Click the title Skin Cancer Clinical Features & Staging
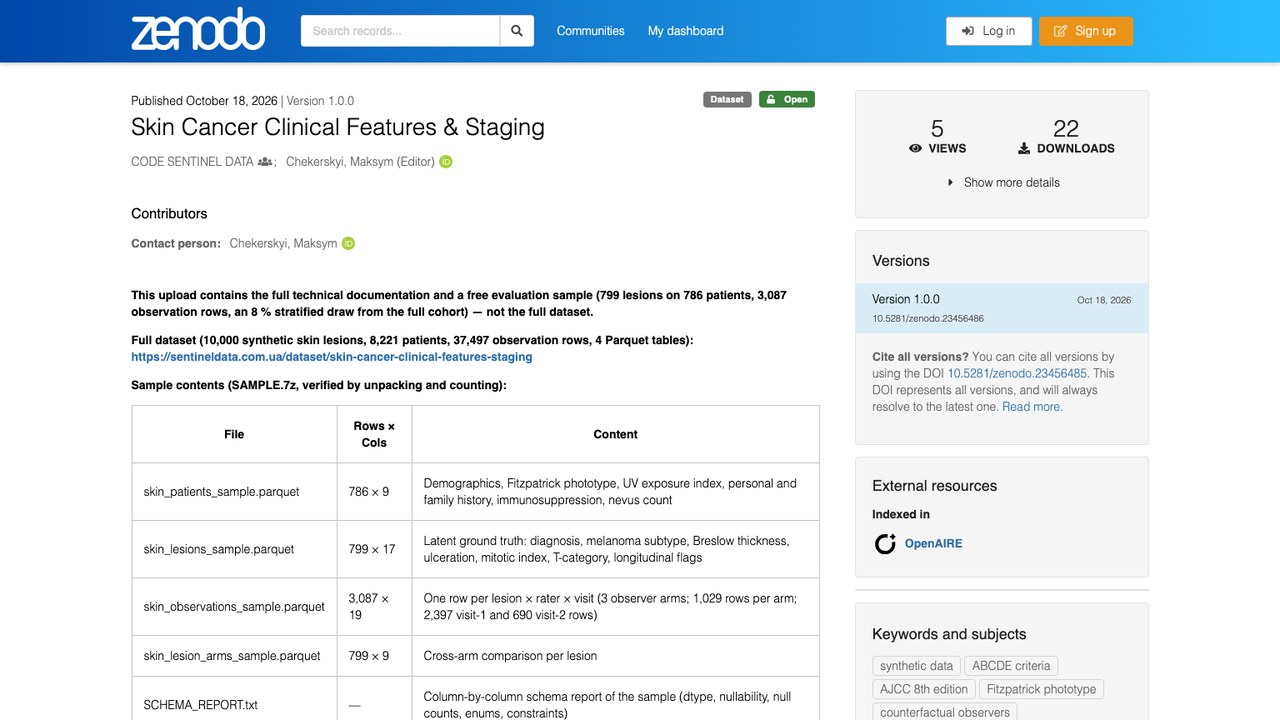The height and width of the screenshot is (720, 1280). 338,127
